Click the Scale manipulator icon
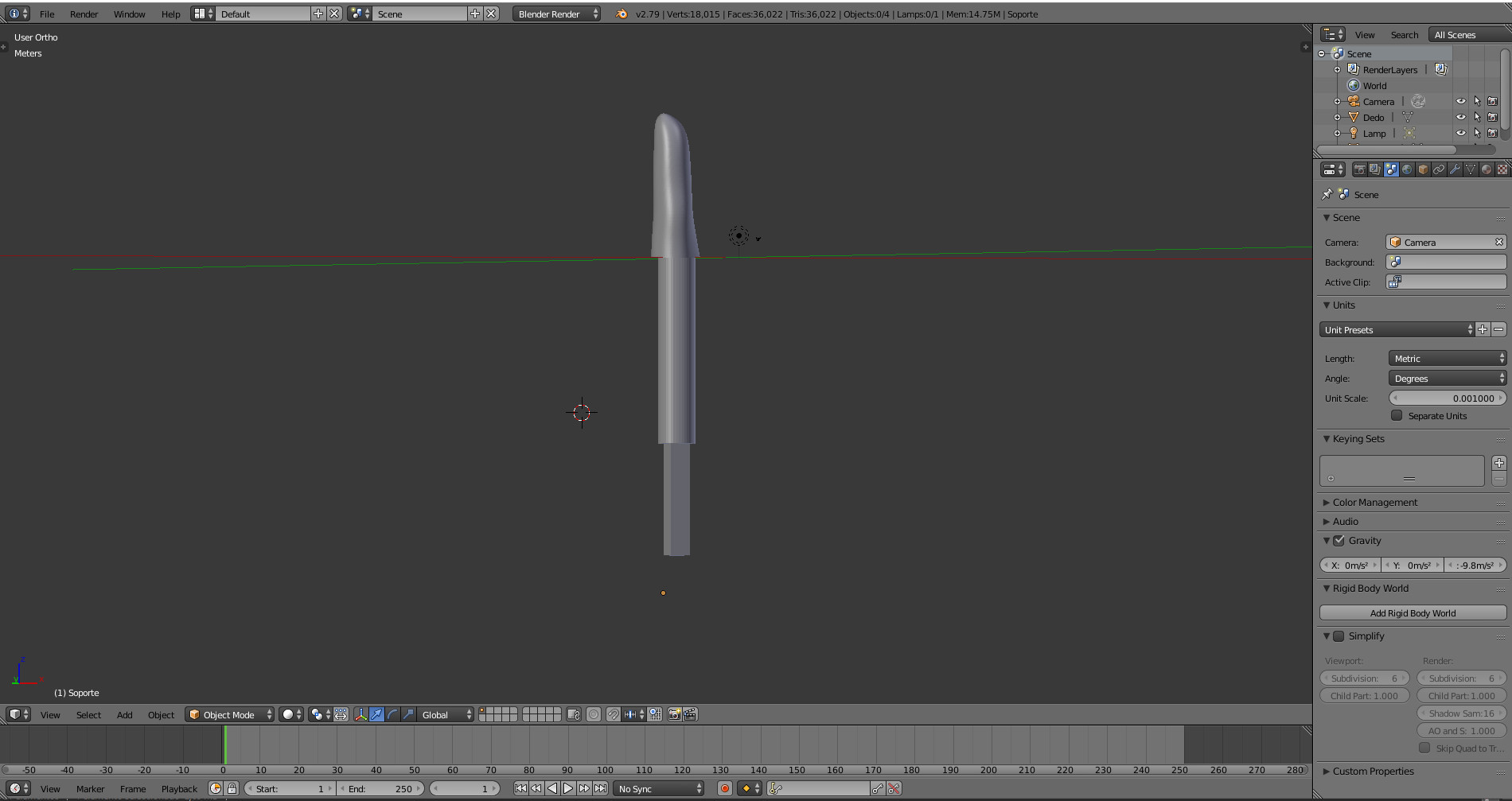Screen dimensions: 1512x801 pyautogui.click(x=408, y=714)
